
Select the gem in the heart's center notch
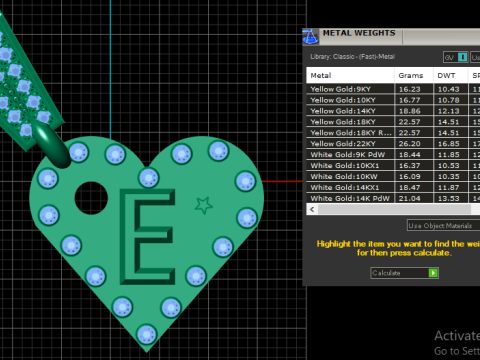(148, 178)
